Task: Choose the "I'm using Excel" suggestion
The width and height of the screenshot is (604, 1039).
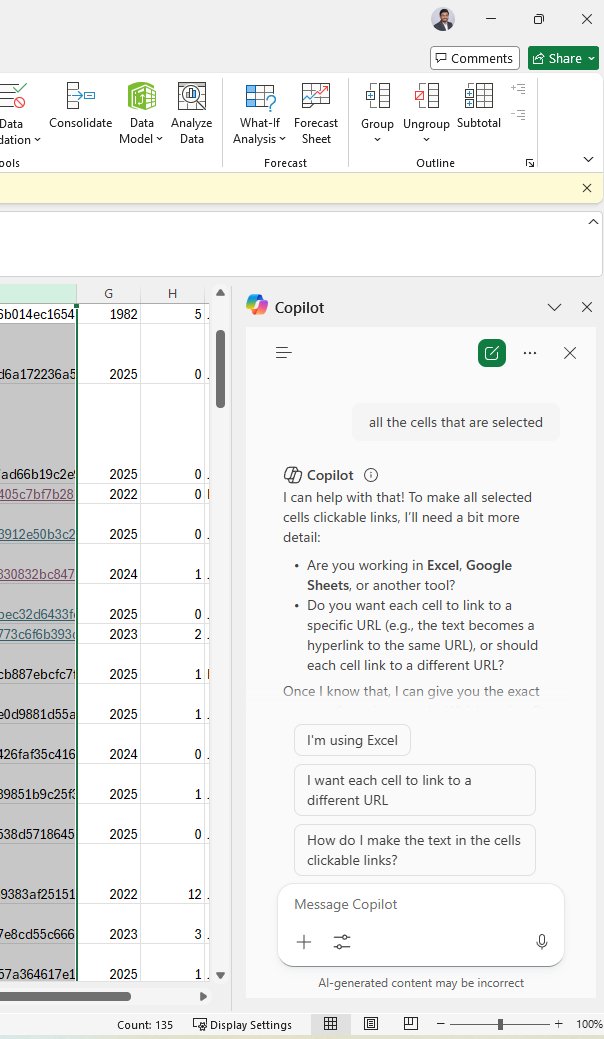Action: pyautogui.click(x=352, y=740)
